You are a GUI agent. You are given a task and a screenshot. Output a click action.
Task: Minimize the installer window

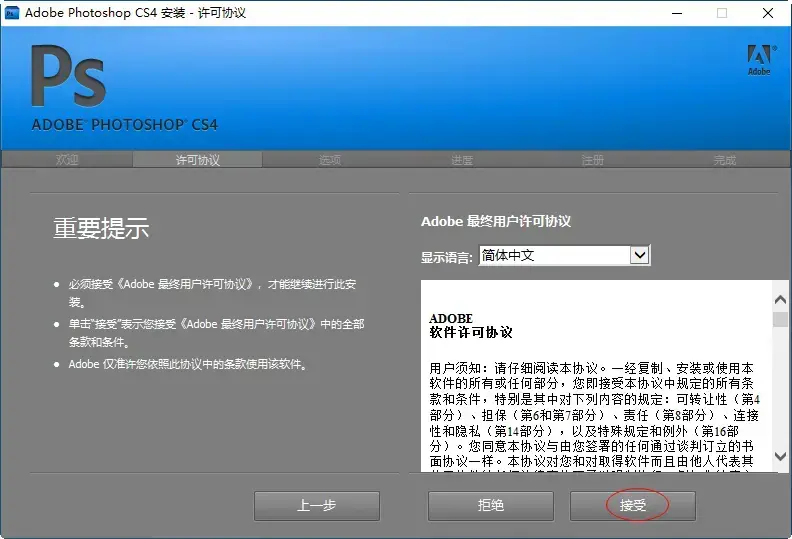pos(677,13)
